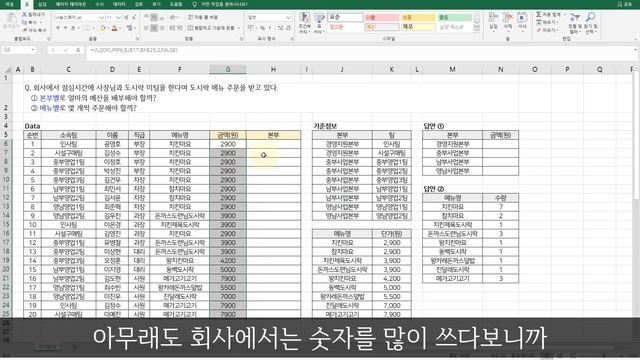
Task: Toggle Bold formatting
Action: 58,28
